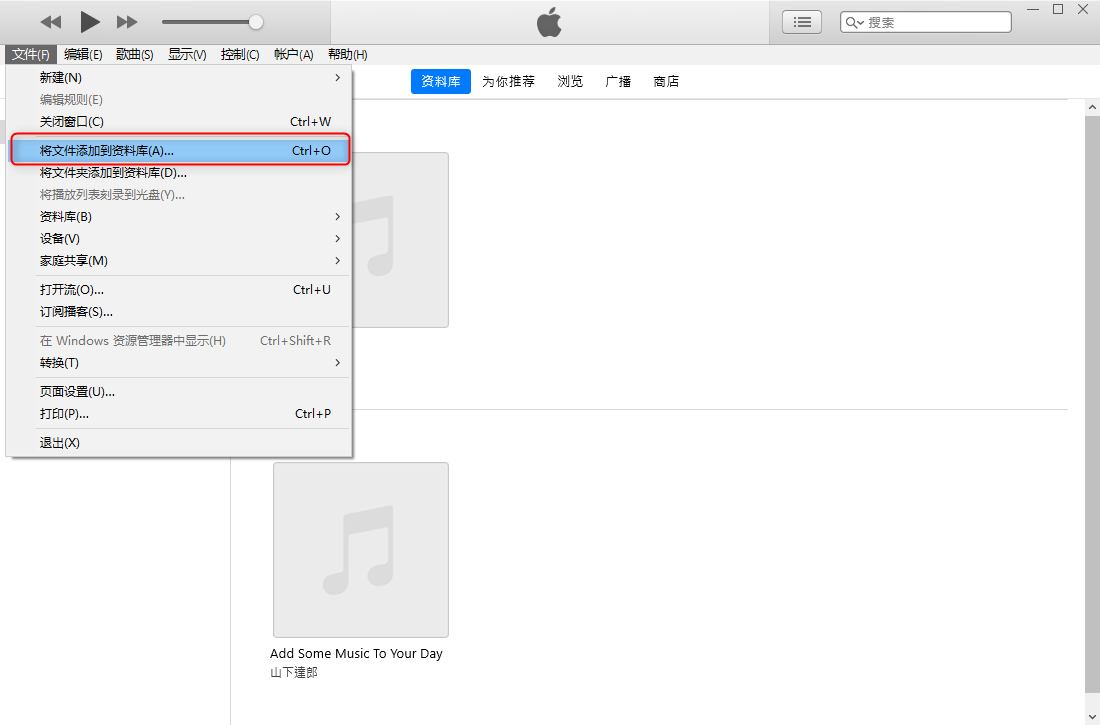
Task: Switch to the 浏览 tab
Action: pyautogui.click(x=570, y=81)
